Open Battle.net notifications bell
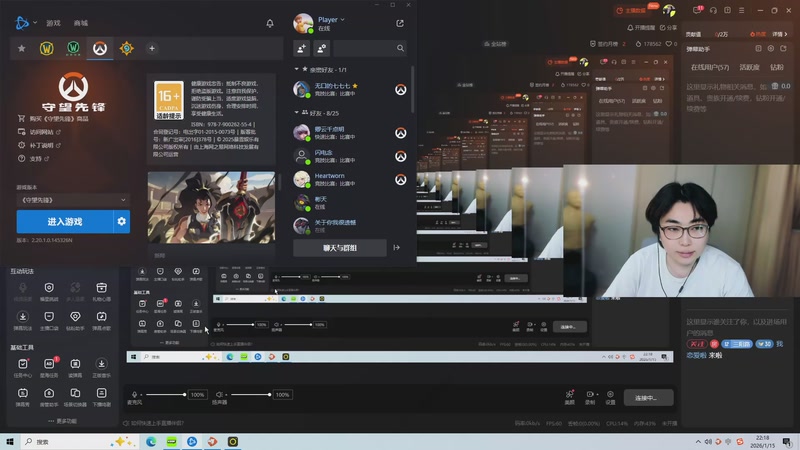800x450 pixels. (270, 23)
